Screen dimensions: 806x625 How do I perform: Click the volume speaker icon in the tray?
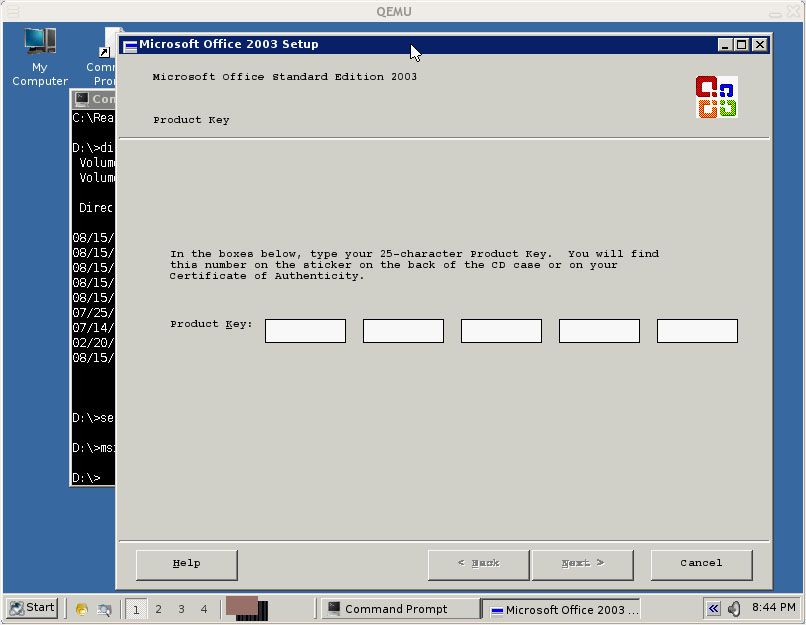click(x=733, y=608)
